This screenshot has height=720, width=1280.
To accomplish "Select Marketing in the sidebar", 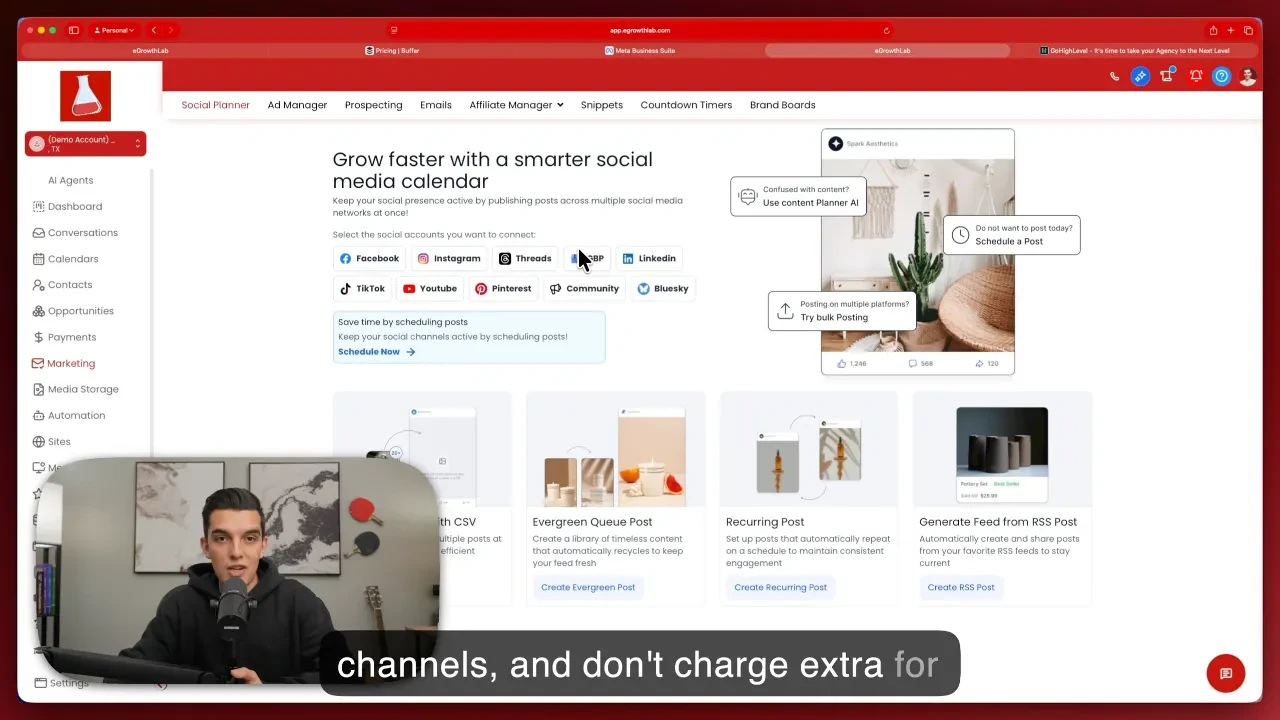I will [63, 363].
